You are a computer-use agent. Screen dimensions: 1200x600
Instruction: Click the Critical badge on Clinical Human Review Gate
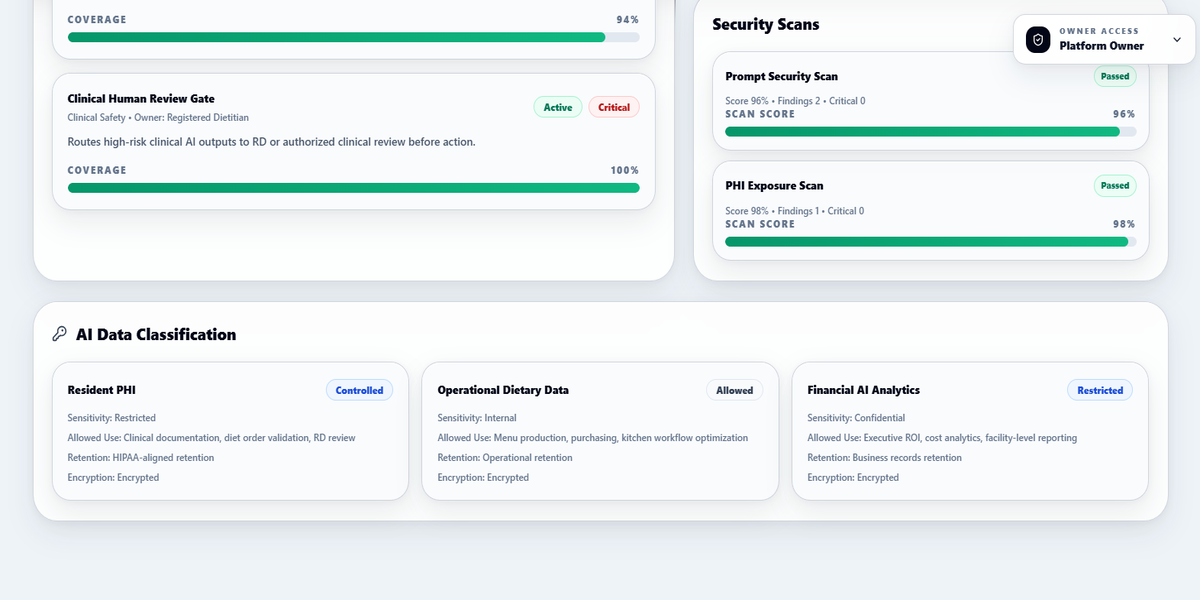614,107
